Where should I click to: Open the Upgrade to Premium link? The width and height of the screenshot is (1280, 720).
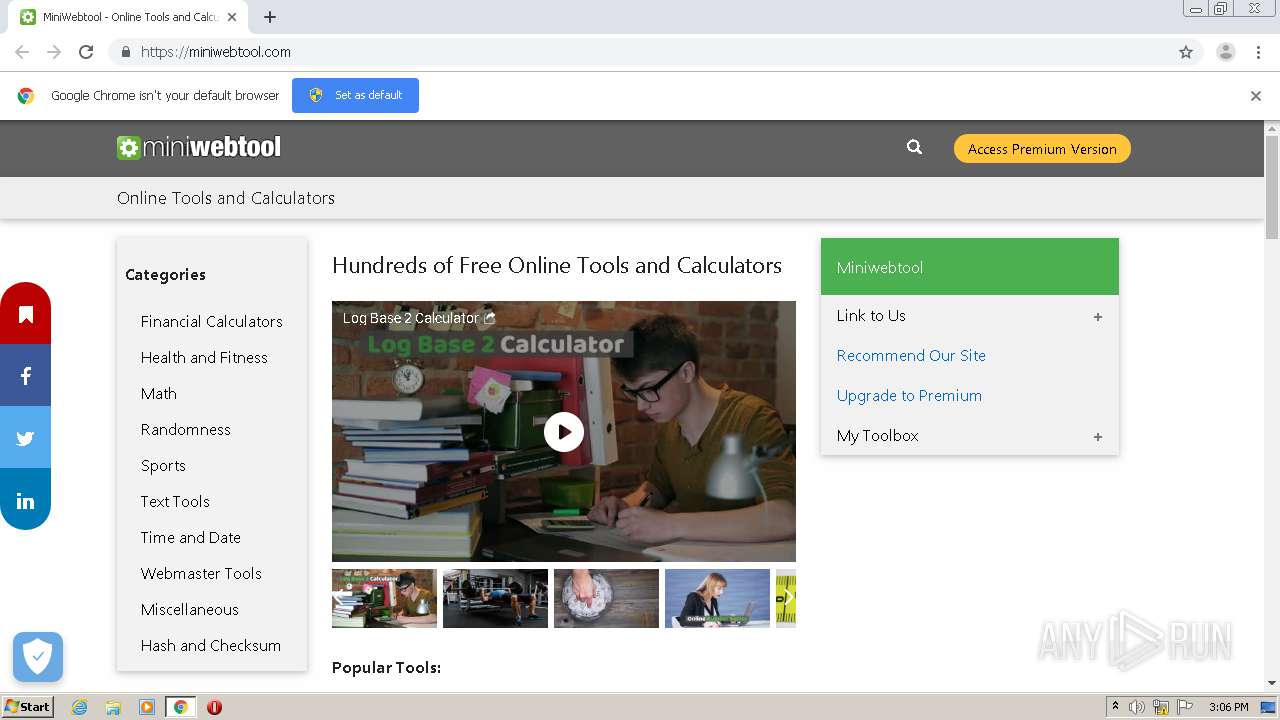click(x=909, y=395)
